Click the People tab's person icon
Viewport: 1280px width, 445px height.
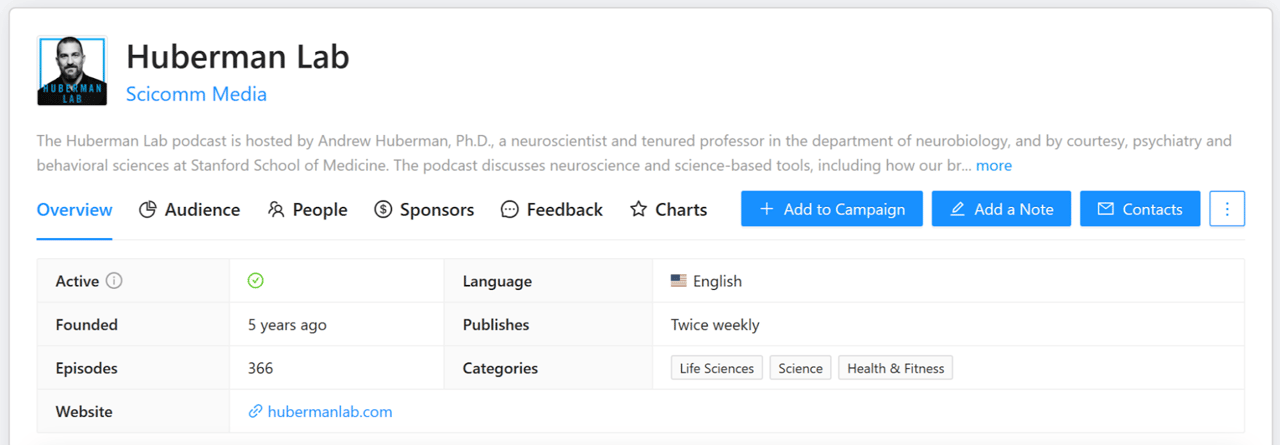tap(276, 209)
